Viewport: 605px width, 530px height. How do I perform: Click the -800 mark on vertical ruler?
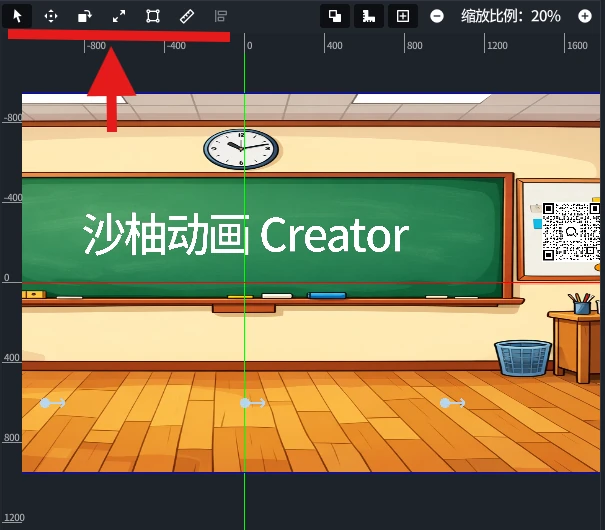(12, 117)
